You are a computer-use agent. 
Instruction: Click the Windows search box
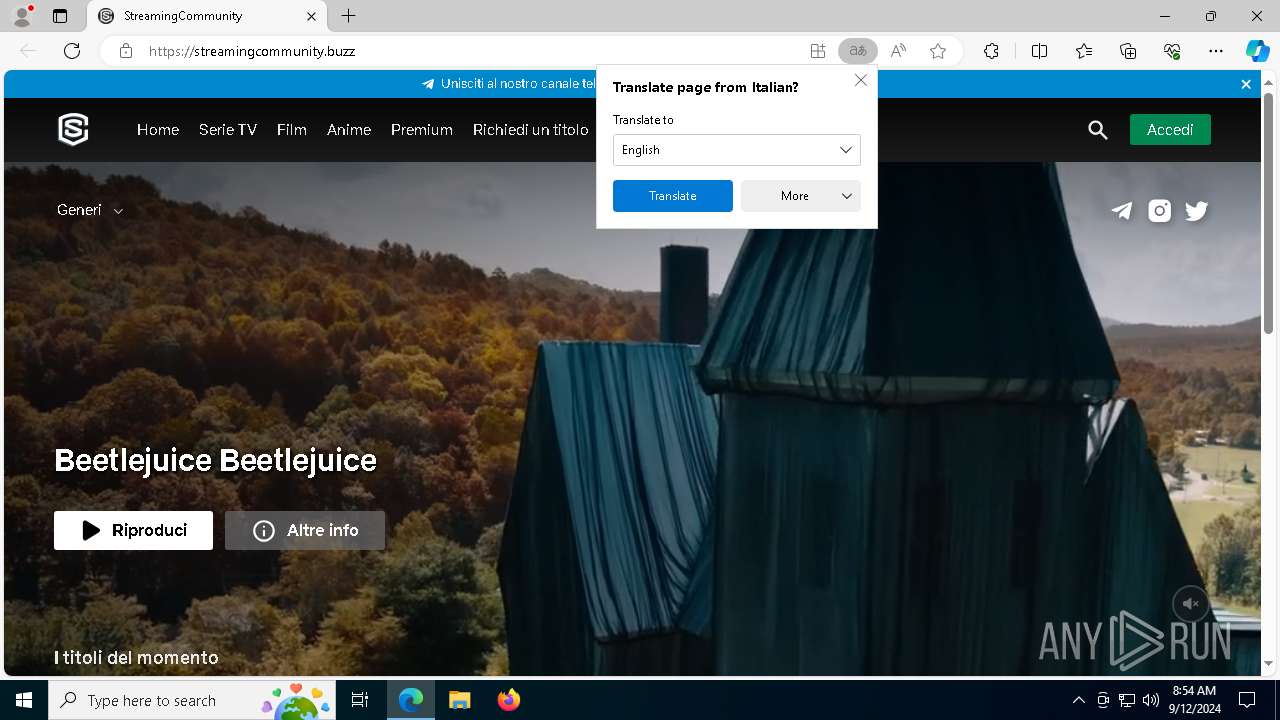193,700
